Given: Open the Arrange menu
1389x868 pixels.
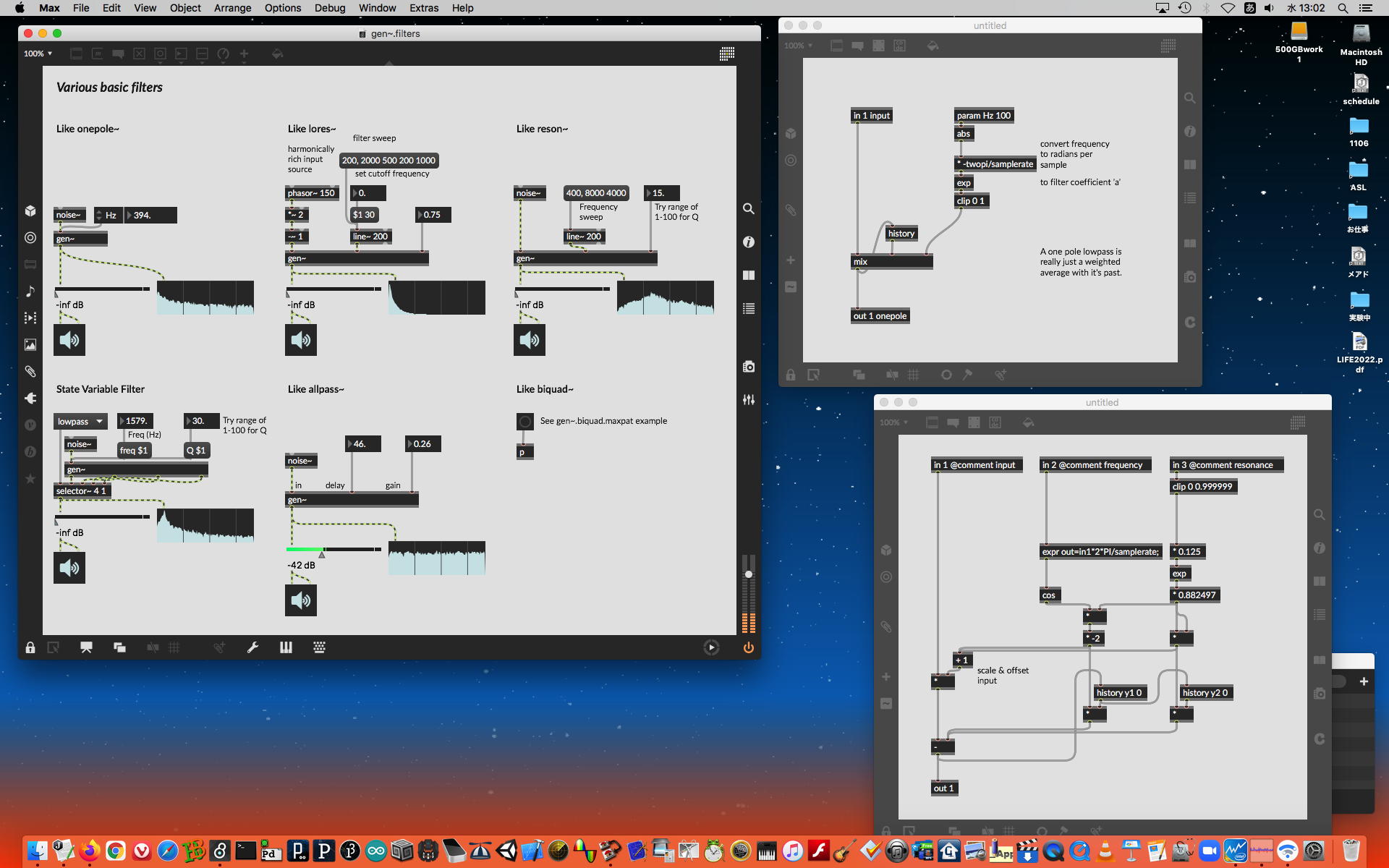Looking at the screenshot, I should (x=232, y=8).
